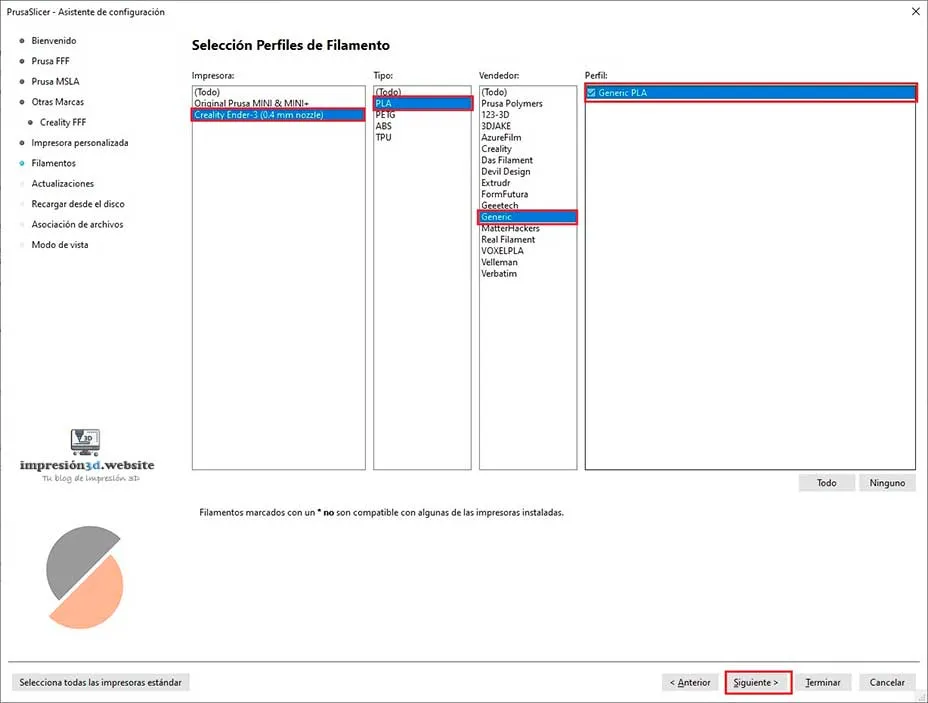This screenshot has width=928, height=703.
Task: Choose Generic vendor
Action: [x=527, y=217]
